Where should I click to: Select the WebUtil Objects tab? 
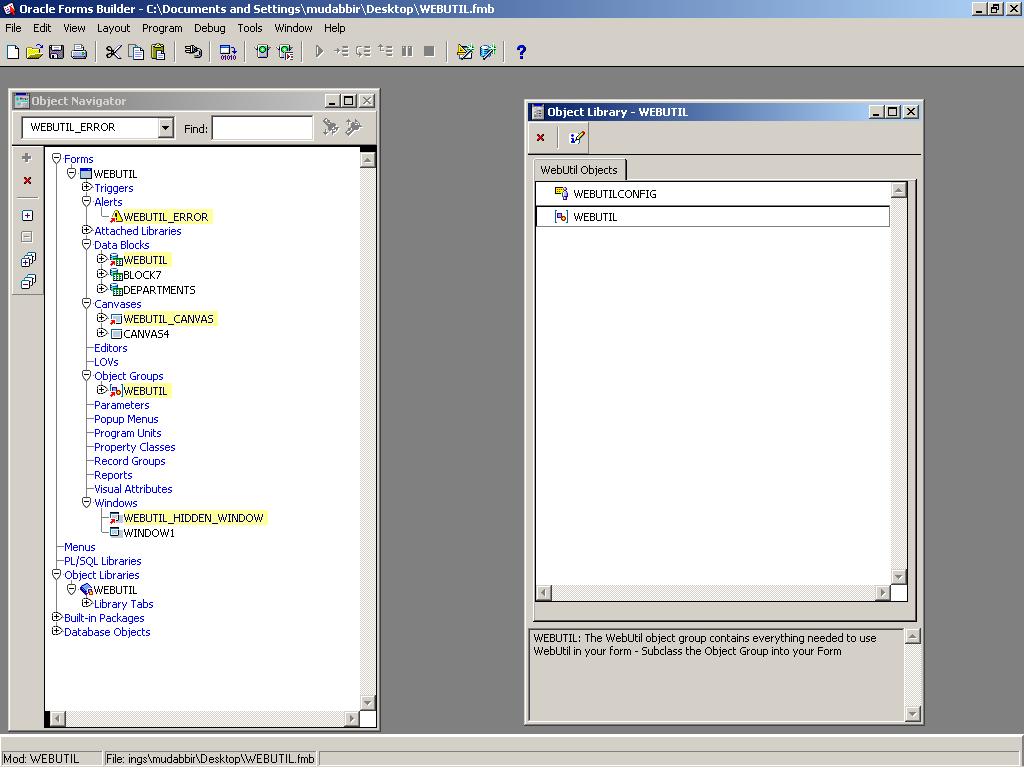click(579, 170)
